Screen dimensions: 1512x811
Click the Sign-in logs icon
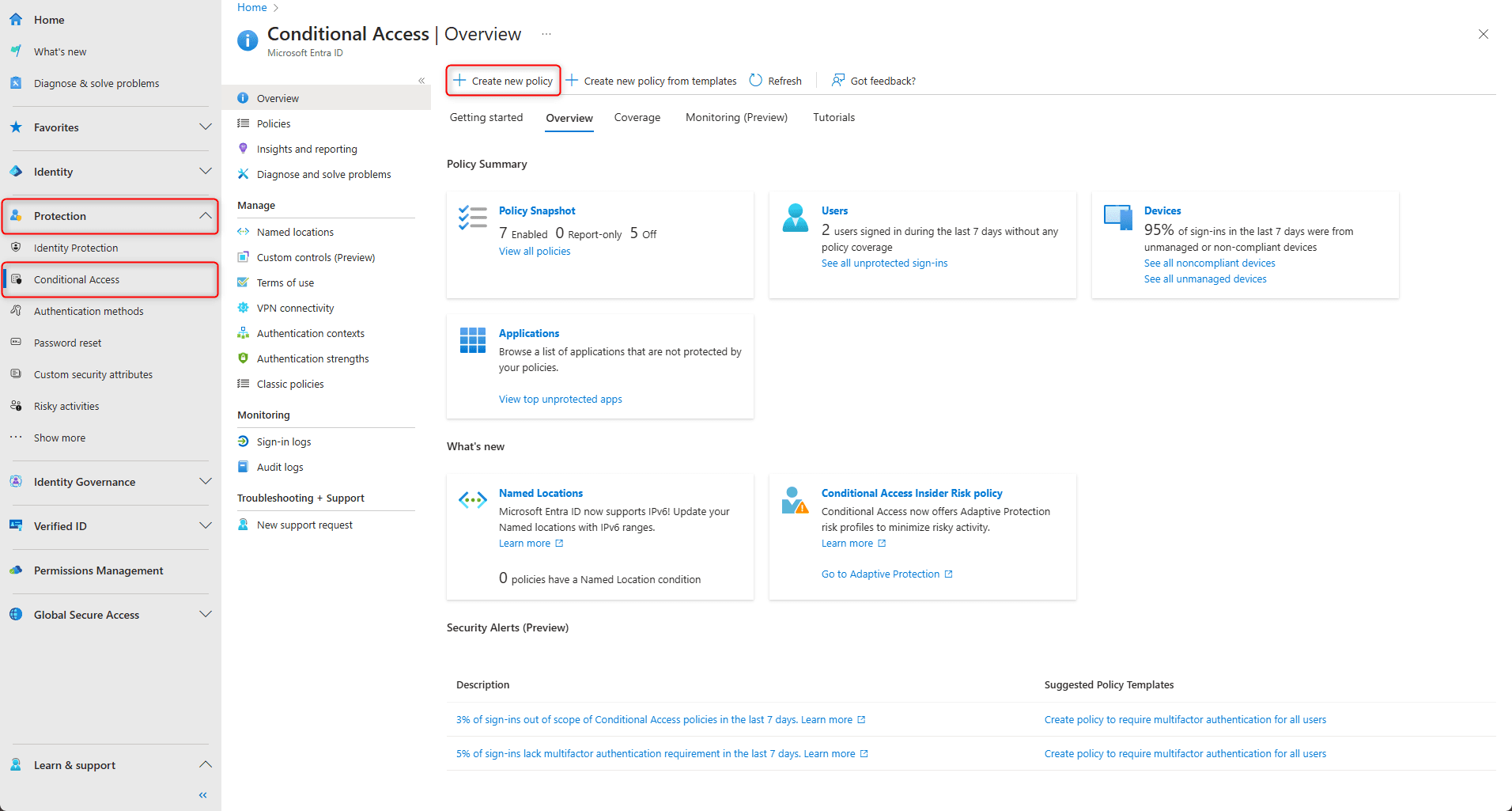click(244, 442)
